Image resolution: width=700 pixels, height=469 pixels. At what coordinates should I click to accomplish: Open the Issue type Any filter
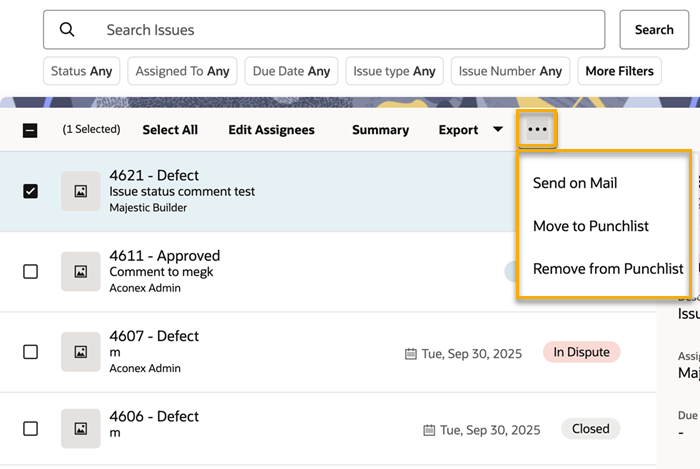coord(395,71)
